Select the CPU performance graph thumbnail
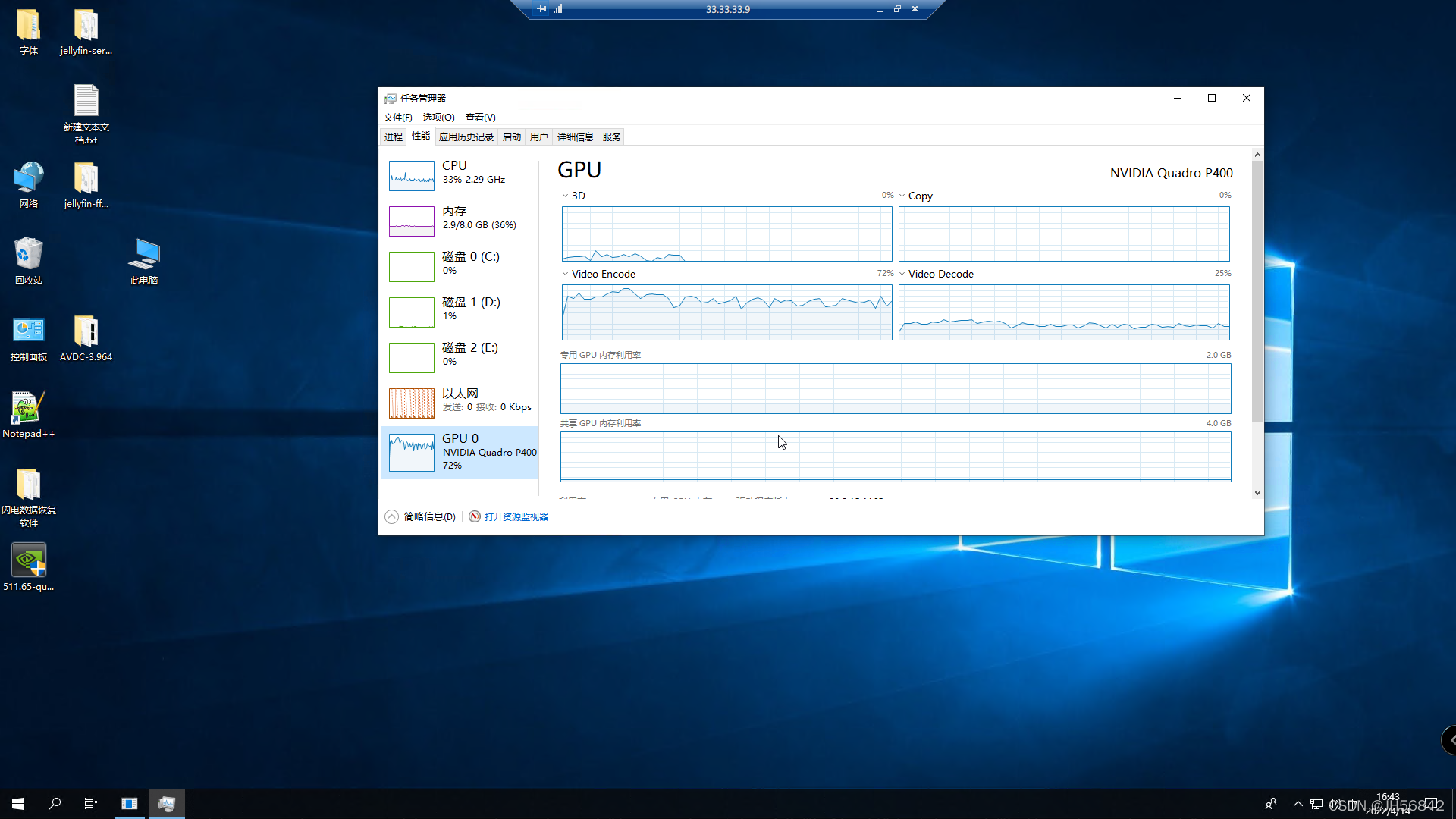The width and height of the screenshot is (1456, 819). point(412,175)
